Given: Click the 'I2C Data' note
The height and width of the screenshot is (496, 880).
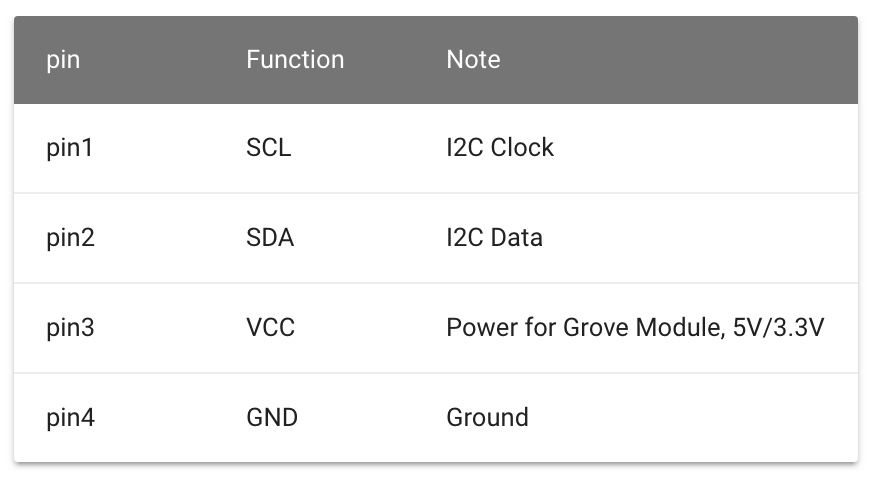Looking at the screenshot, I should tap(494, 237).
